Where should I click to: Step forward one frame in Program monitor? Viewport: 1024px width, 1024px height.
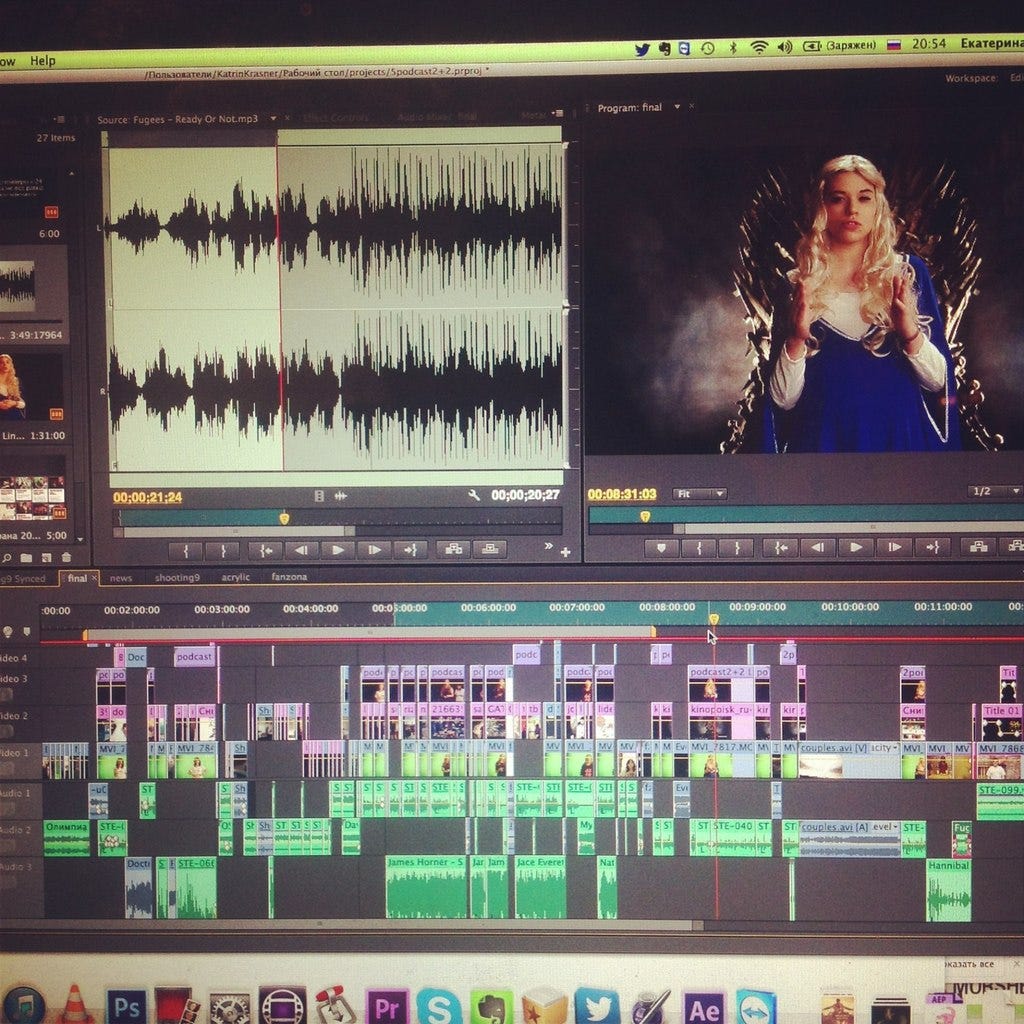[893, 547]
